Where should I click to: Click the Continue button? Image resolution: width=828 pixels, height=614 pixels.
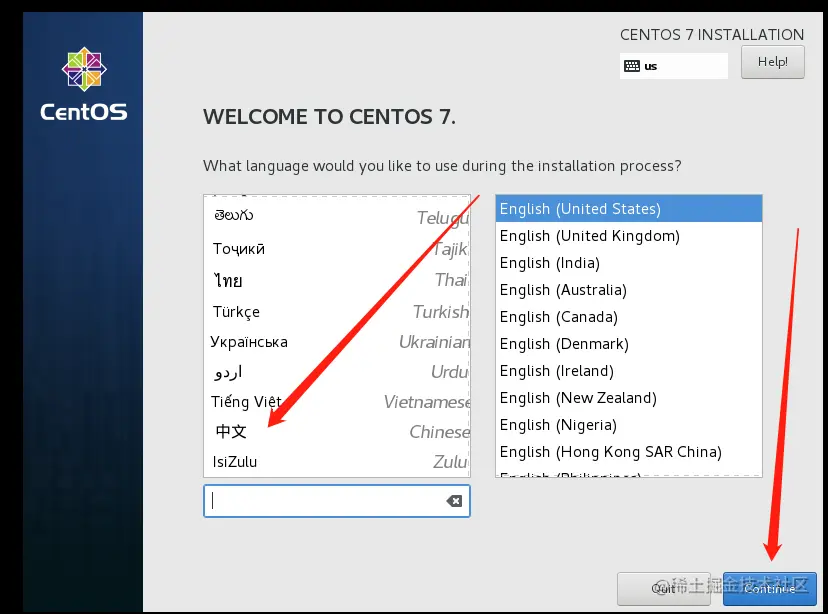click(769, 589)
